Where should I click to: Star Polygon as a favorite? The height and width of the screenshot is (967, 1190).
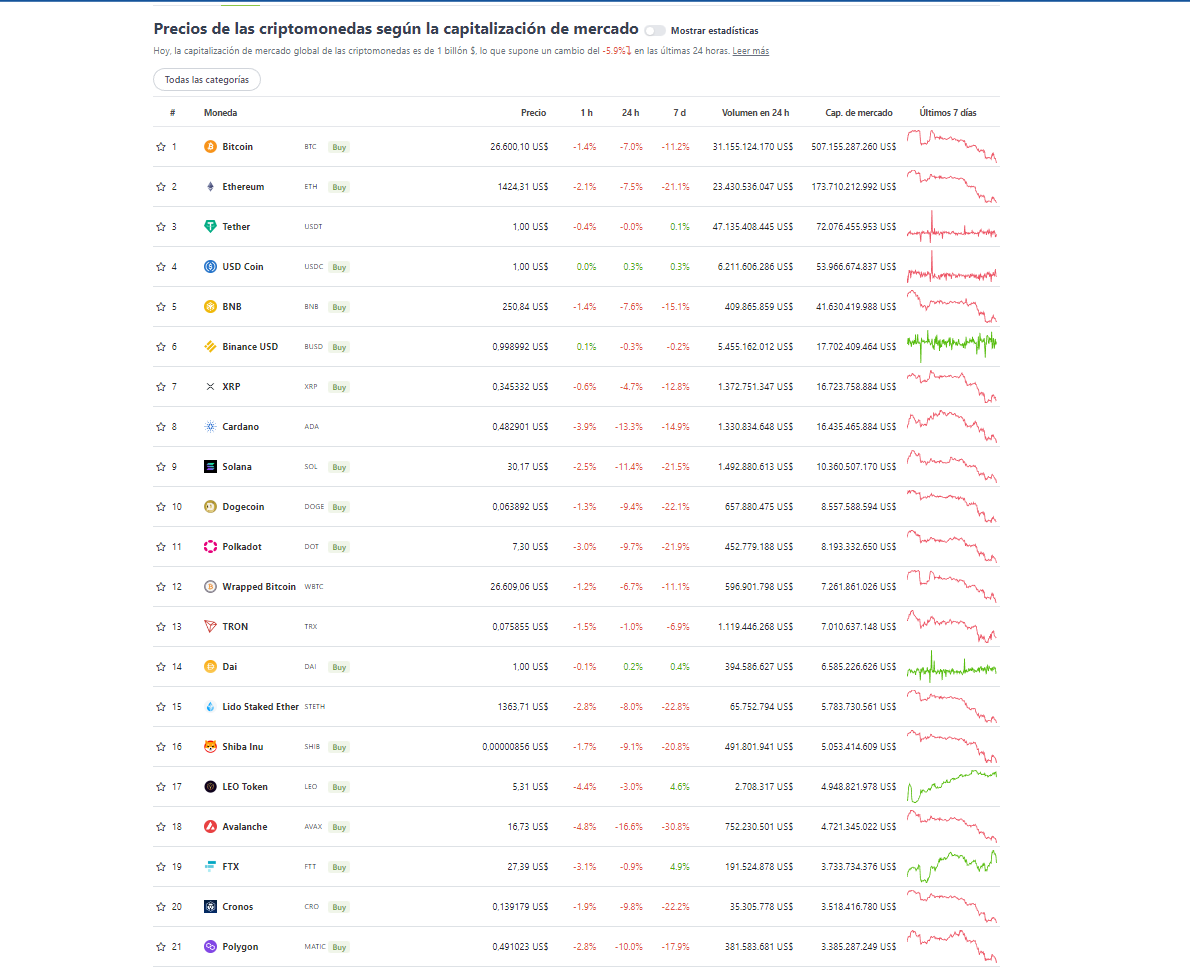[161, 947]
